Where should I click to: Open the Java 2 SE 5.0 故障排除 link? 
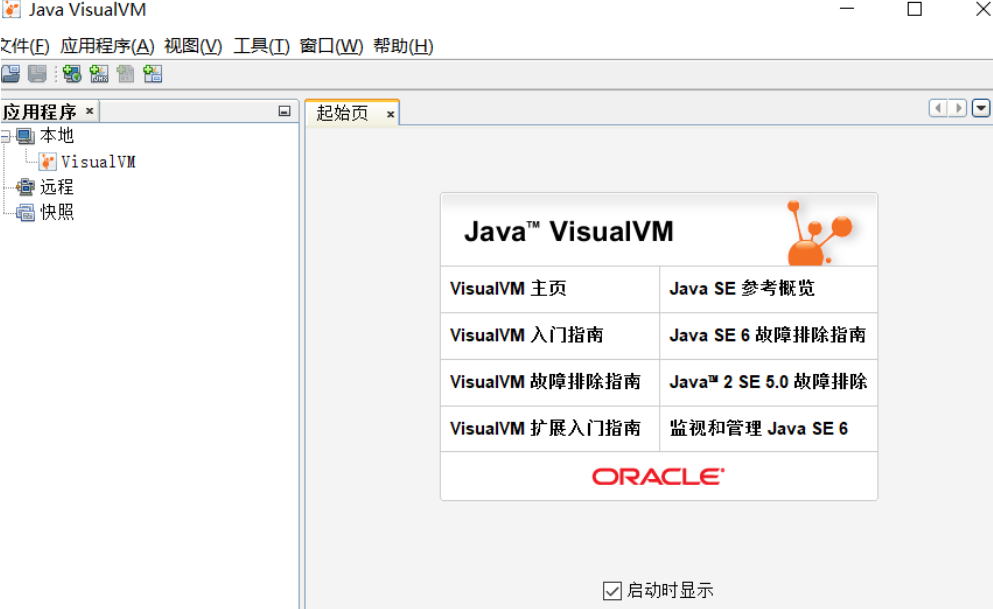(x=768, y=382)
